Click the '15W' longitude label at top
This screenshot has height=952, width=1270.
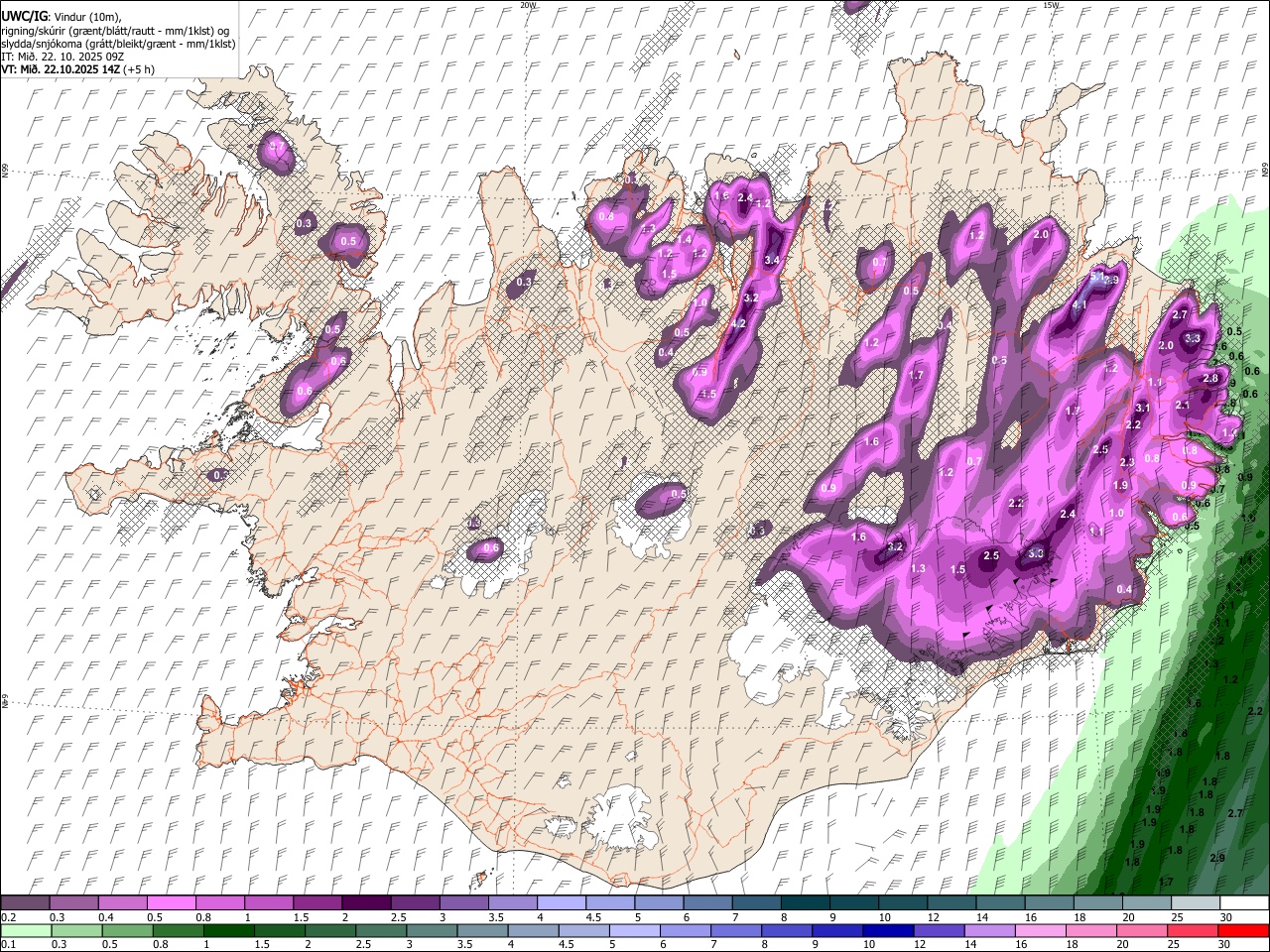1051,5
